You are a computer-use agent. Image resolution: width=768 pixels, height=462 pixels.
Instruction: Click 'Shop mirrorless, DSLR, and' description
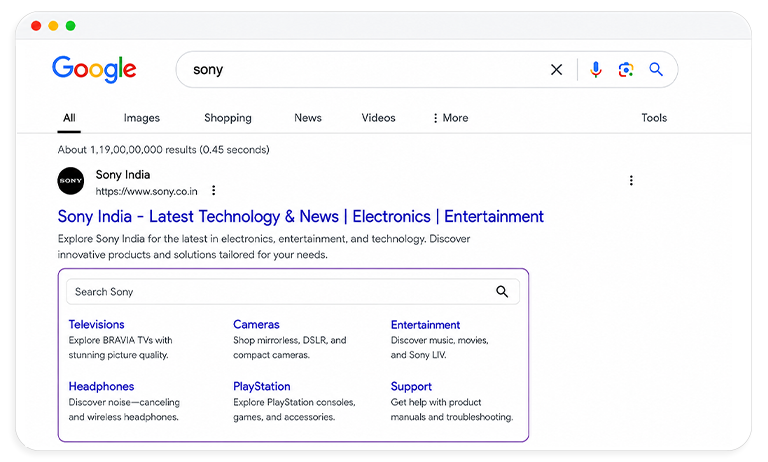click(289, 340)
